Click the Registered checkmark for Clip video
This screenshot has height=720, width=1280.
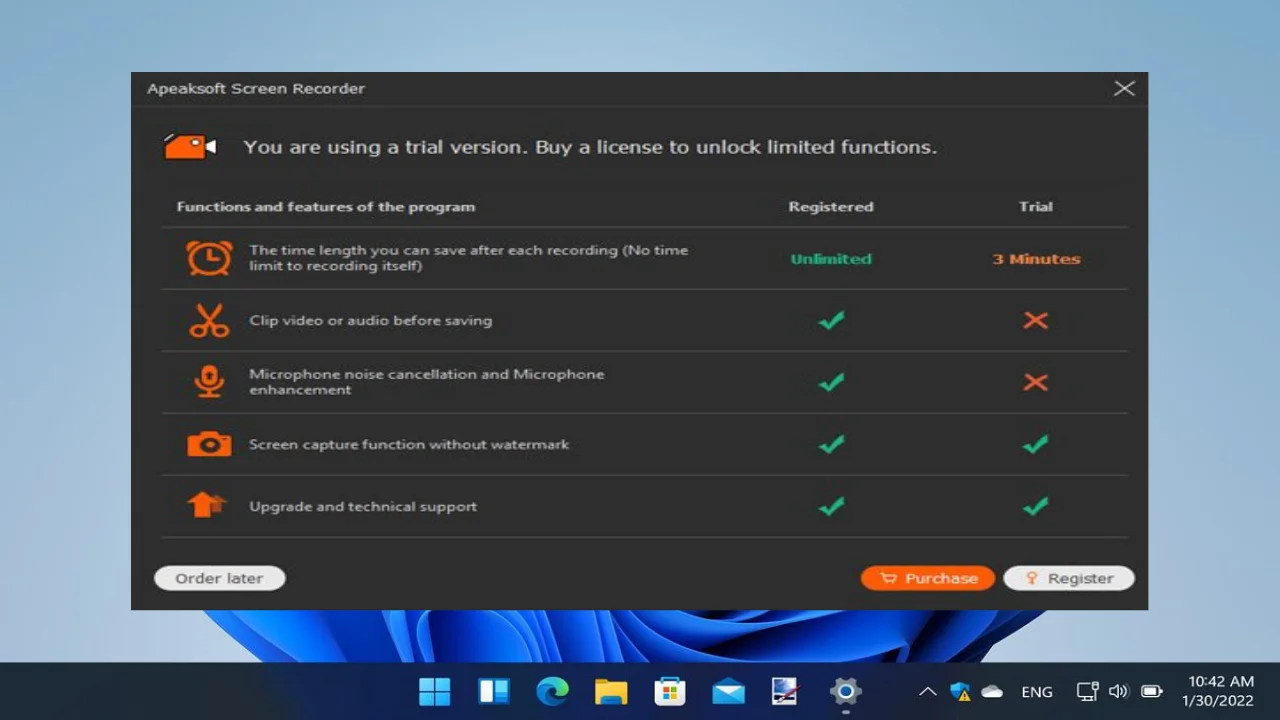tap(831, 320)
